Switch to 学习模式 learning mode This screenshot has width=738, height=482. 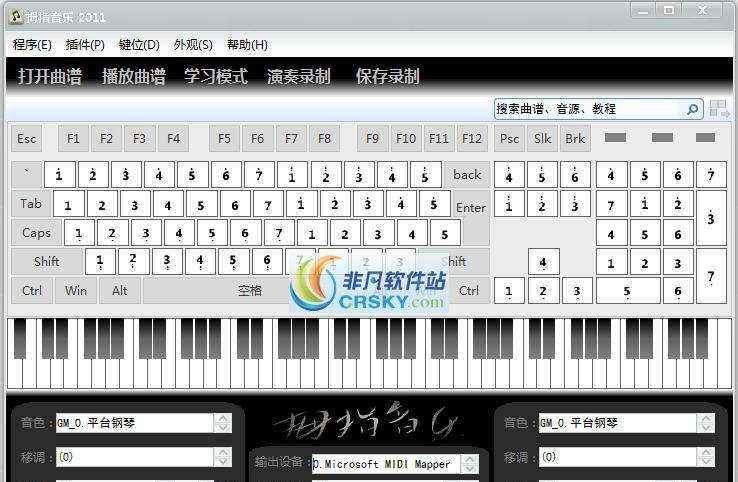[216, 76]
